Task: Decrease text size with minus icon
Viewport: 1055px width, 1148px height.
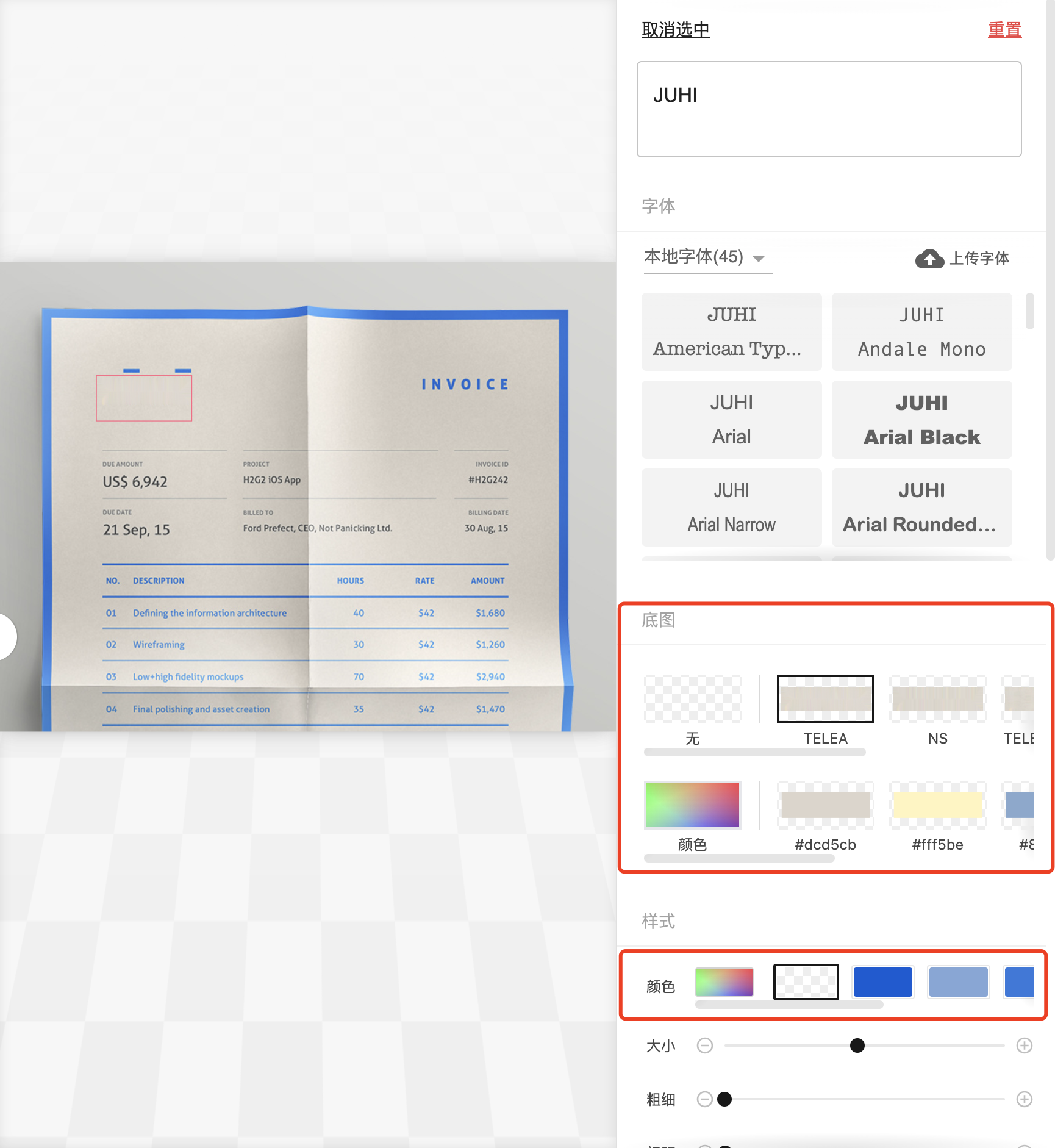Action: pyautogui.click(x=705, y=1046)
